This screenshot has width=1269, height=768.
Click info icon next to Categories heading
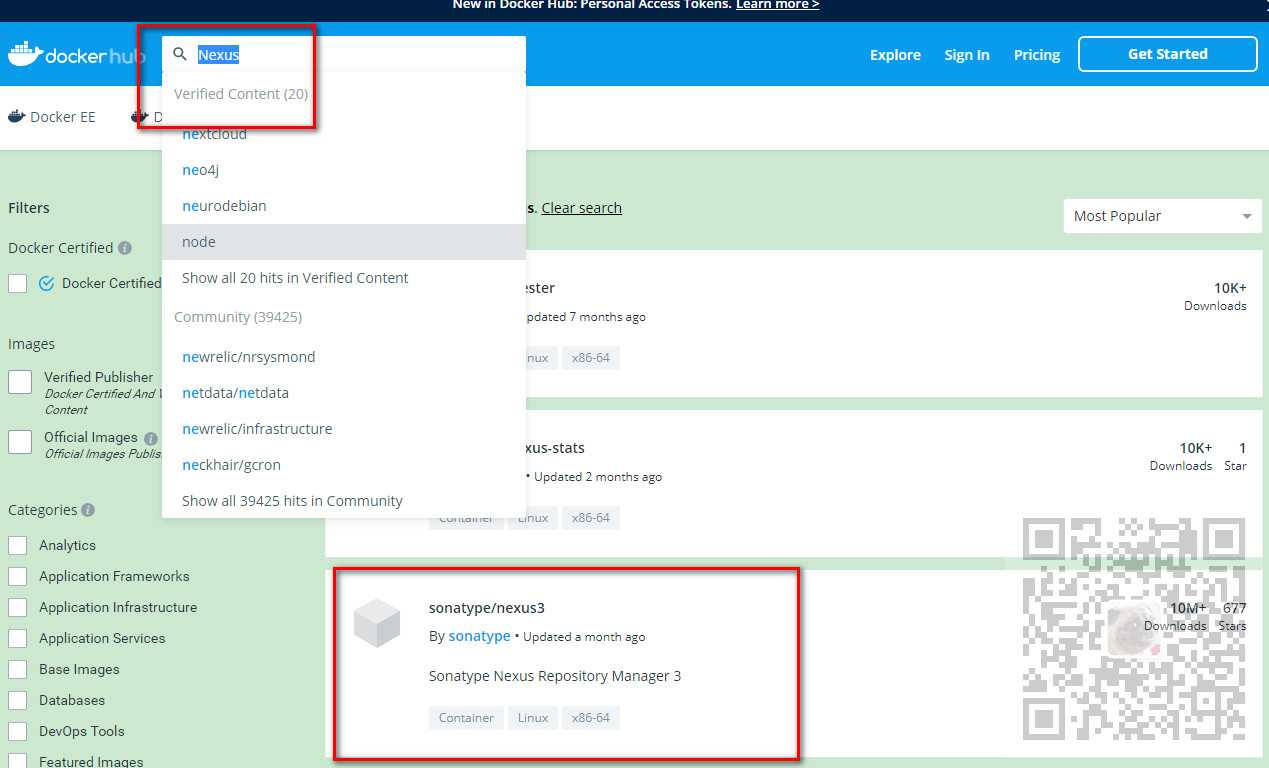(x=88, y=510)
